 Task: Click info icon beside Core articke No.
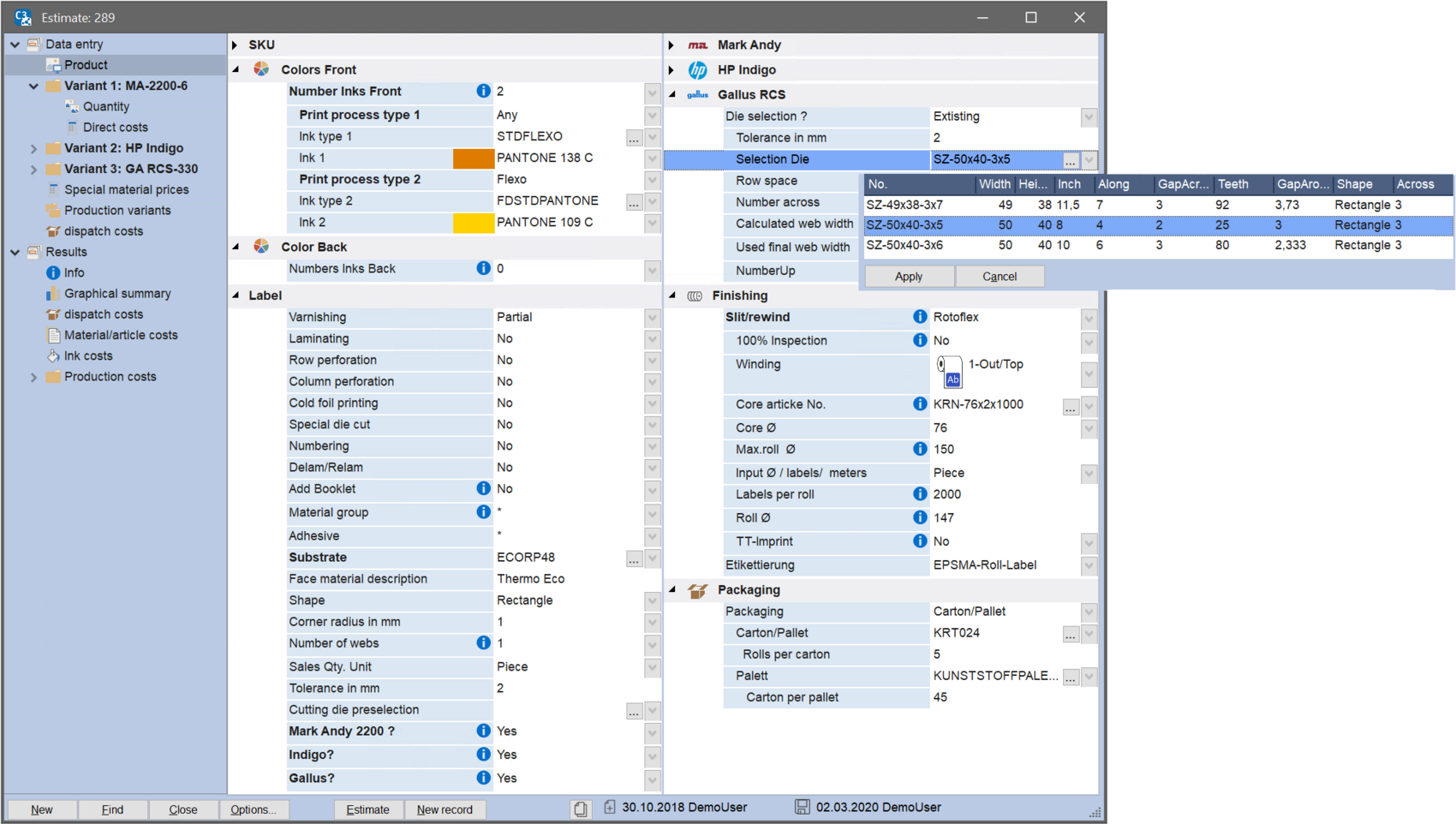[920, 403]
